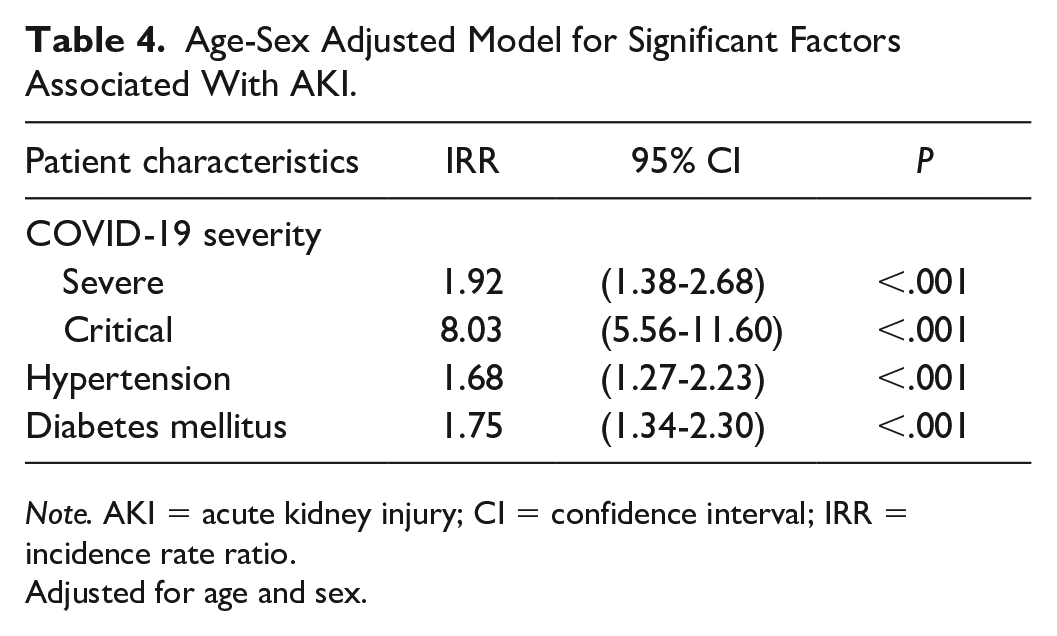Click the Severe row label
The height and width of the screenshot is (636, 1057).
tap(113, 282)
